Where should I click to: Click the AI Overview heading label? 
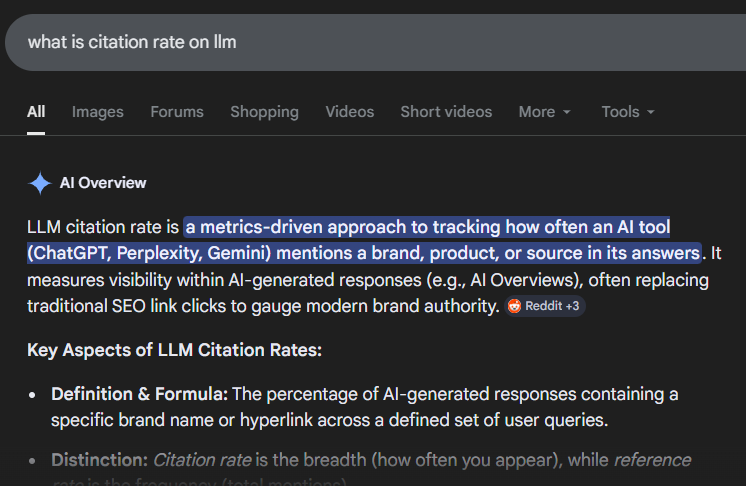click(103, 183)
